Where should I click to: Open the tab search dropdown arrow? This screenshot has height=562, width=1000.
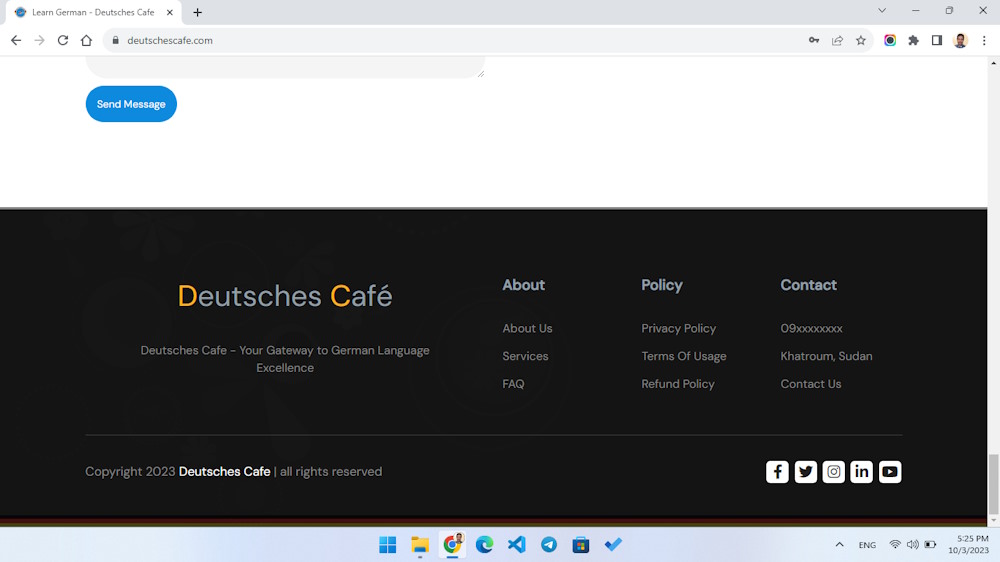coord(882,10)
